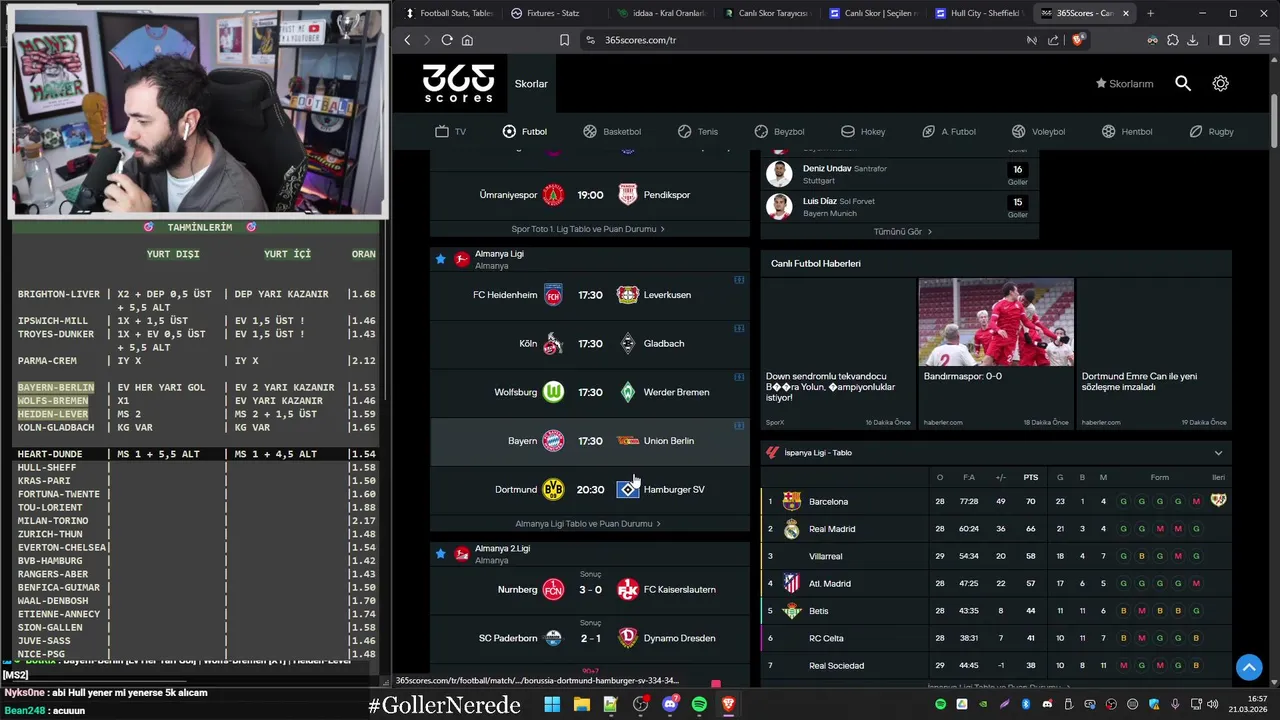Open the Nurnberg vs FC Kaiserslautern result
Image resolution: width=1280 pixels, height=720 pixels.
tap(590, 589)
